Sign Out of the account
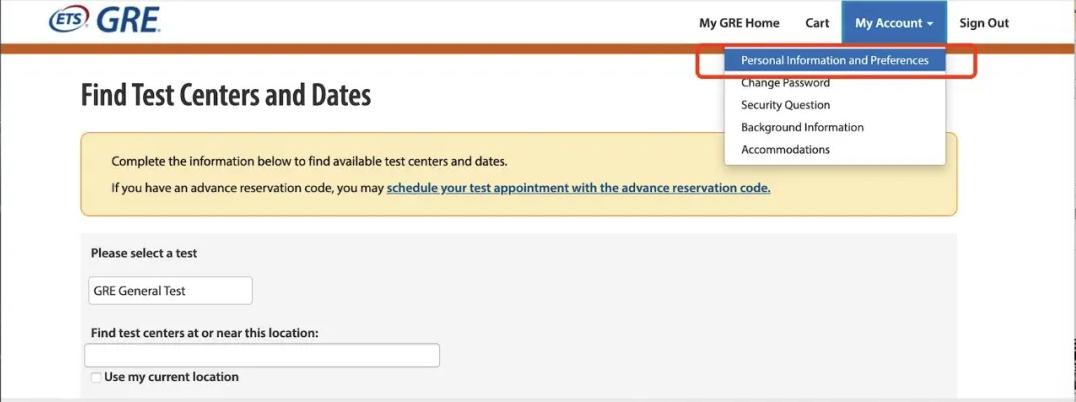 coord(984,23)
